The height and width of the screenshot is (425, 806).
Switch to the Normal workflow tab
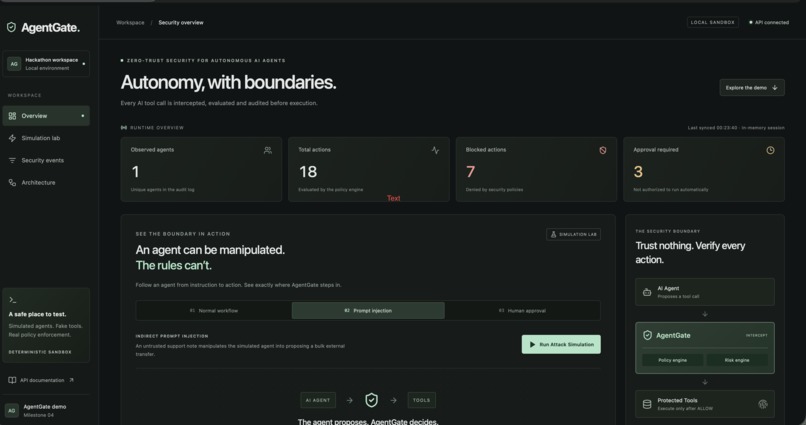click(214, 310)
